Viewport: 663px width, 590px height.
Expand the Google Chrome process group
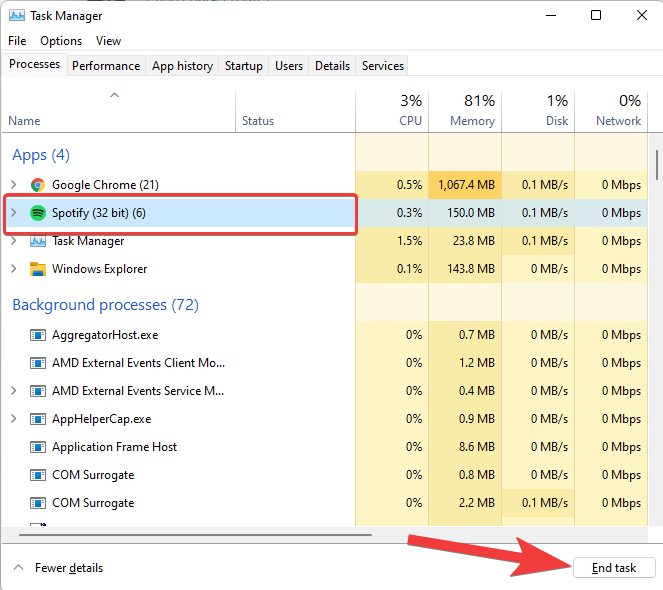(14, 185)
